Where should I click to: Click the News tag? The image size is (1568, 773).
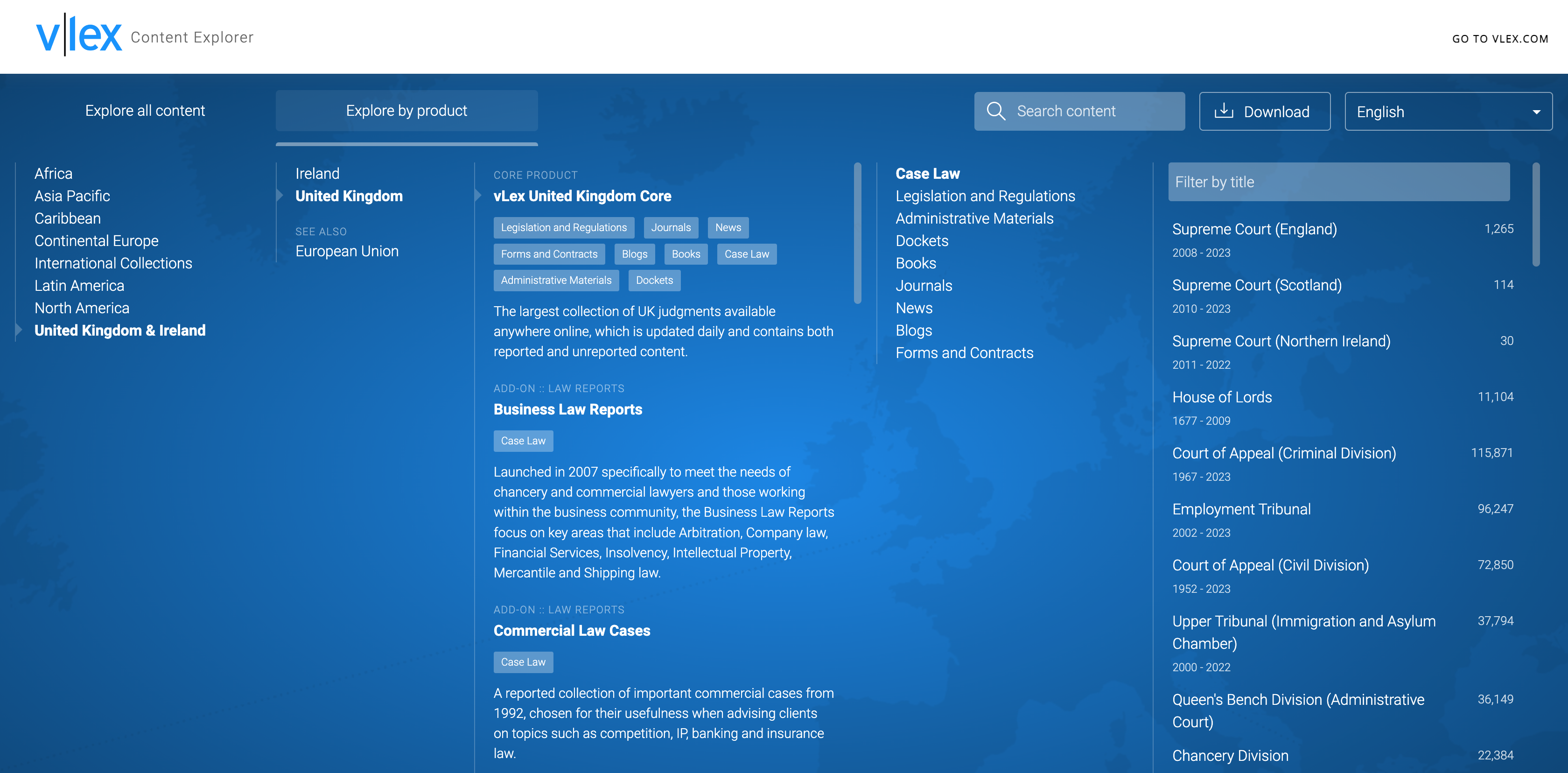728,228
